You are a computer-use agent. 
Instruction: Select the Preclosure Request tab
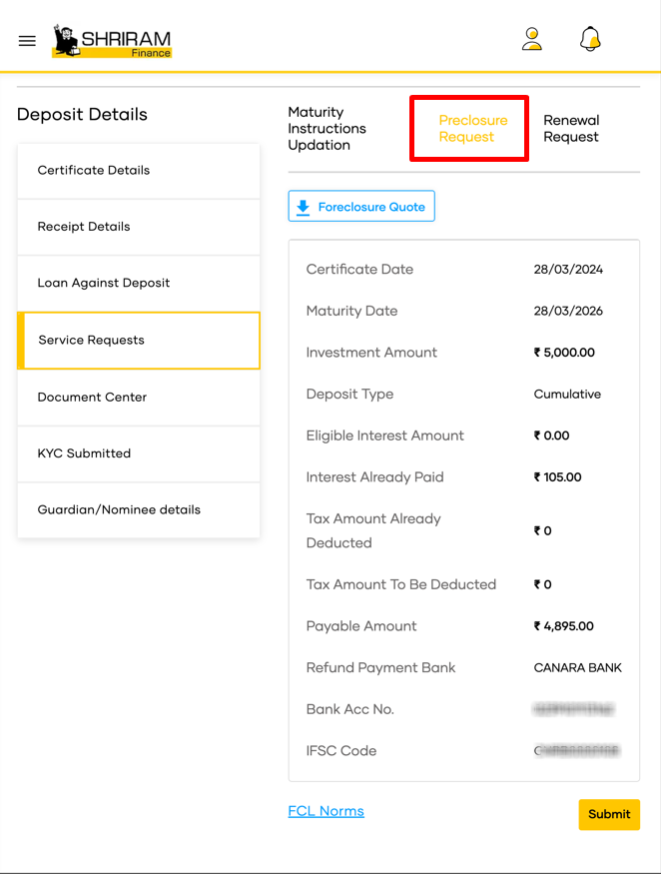(473, 129)
